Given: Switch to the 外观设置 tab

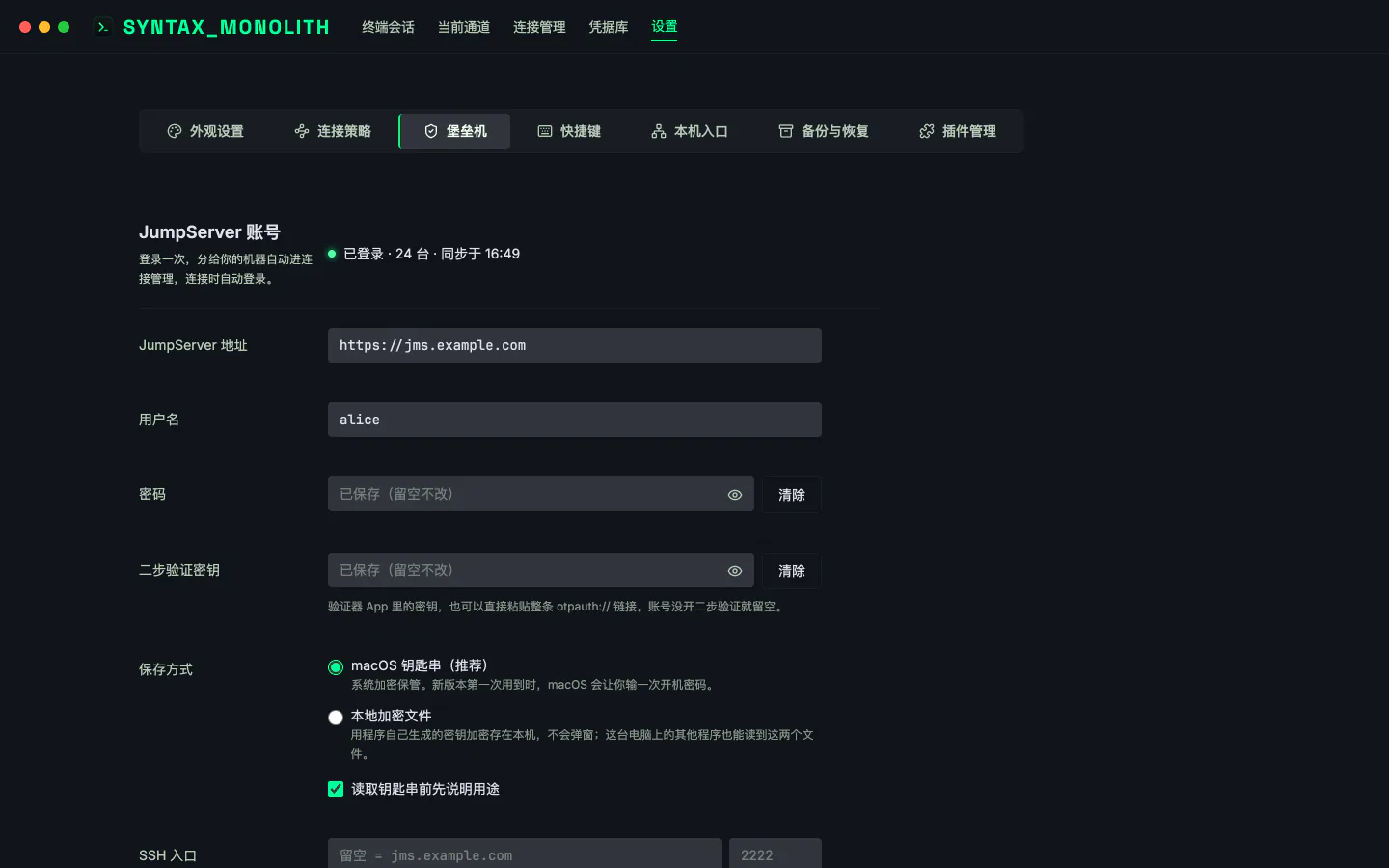Looking at the screenshot, I should coord(205,131).
